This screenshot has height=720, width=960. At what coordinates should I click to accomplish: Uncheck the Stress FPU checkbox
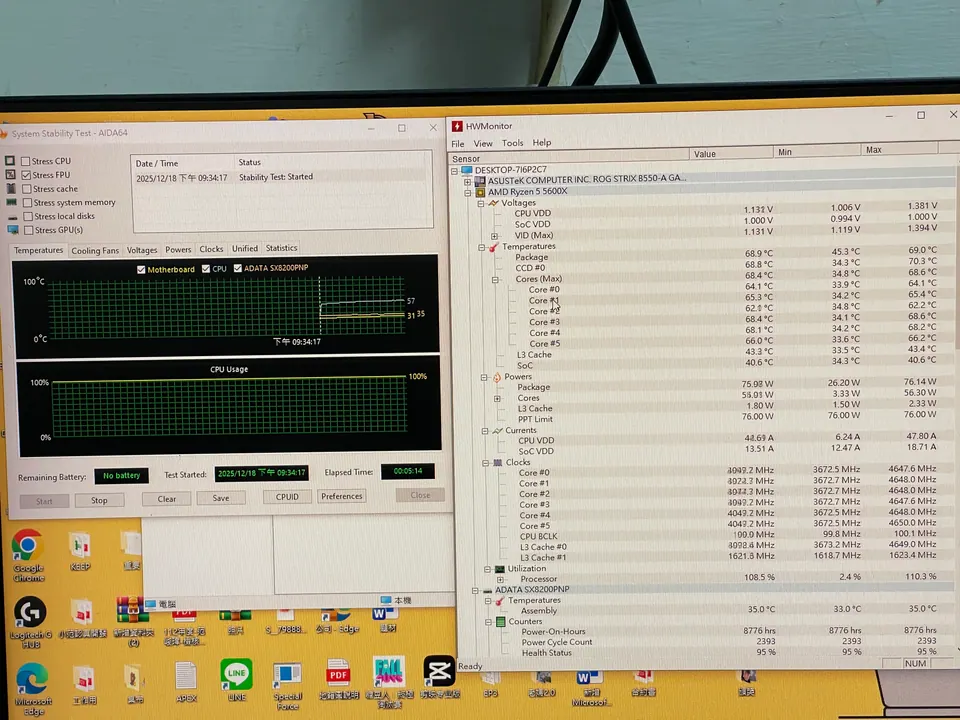pos(26,175)
